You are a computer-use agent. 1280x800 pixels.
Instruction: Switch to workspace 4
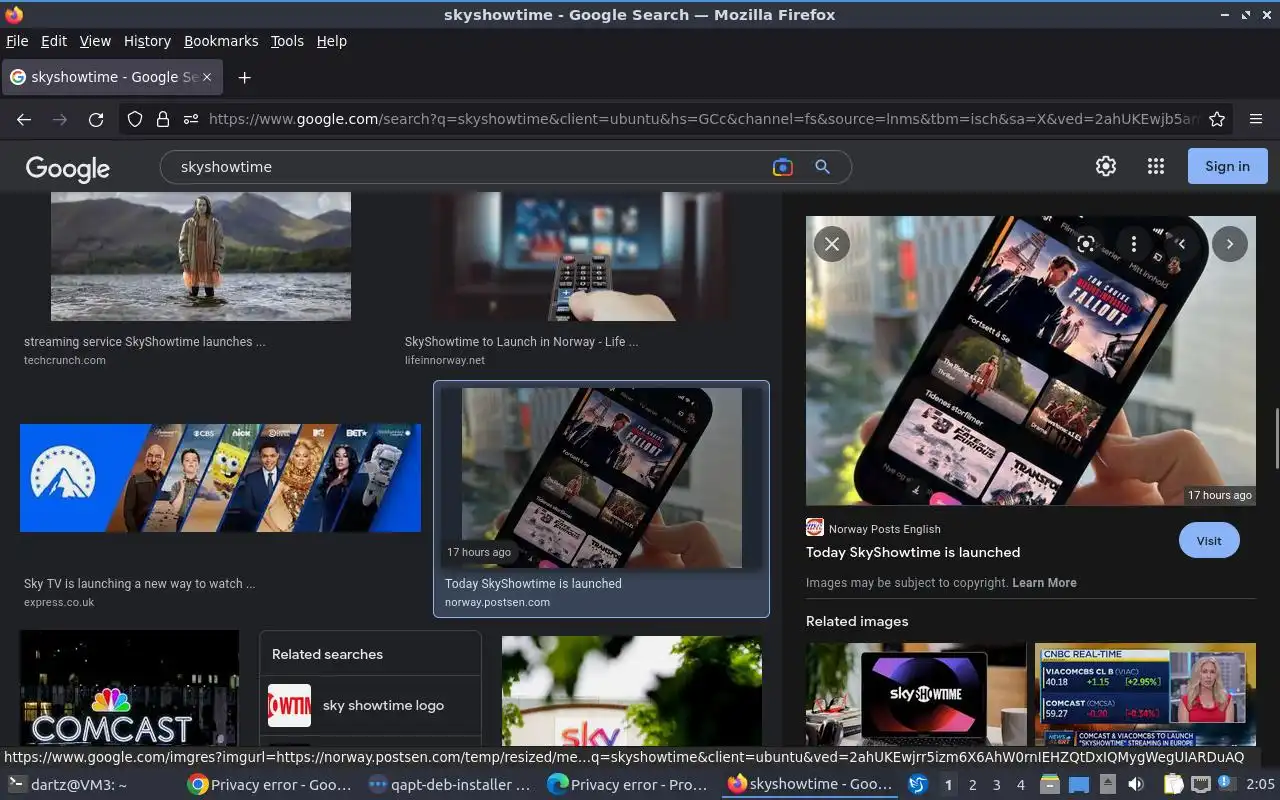pos(1020,785)
